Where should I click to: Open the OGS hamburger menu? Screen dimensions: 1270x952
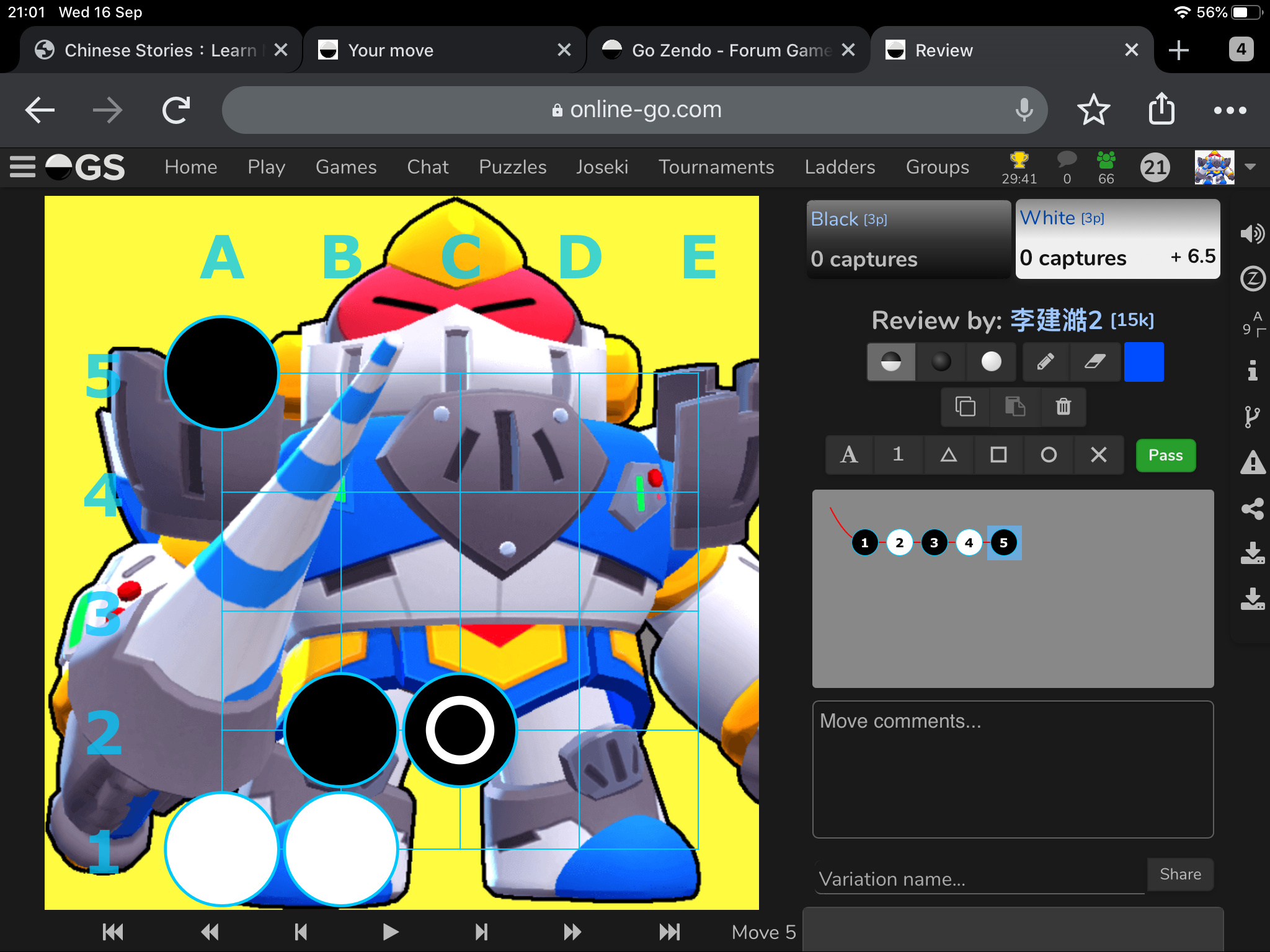tap(23, 167)
